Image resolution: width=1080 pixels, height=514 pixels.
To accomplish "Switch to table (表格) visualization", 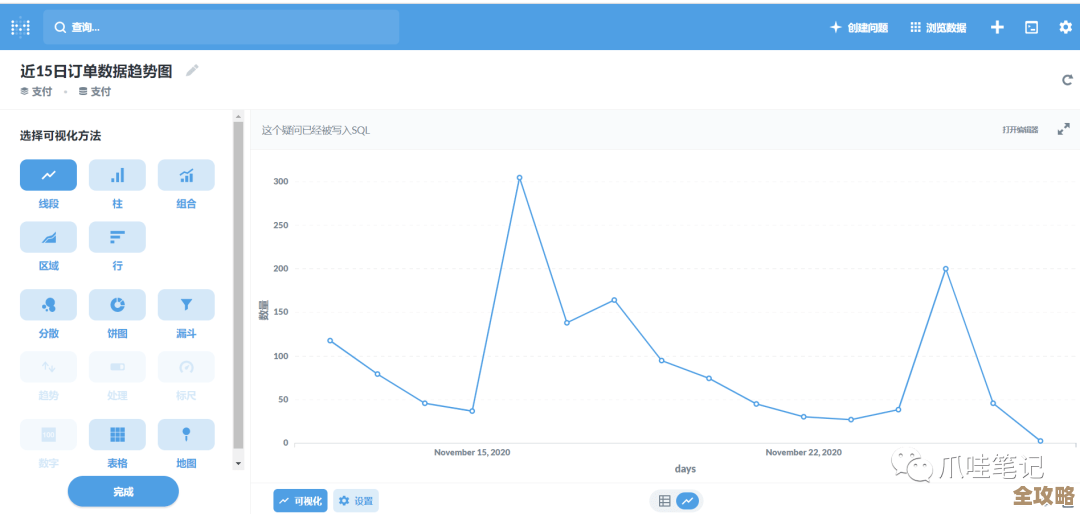I will point(117,434).
